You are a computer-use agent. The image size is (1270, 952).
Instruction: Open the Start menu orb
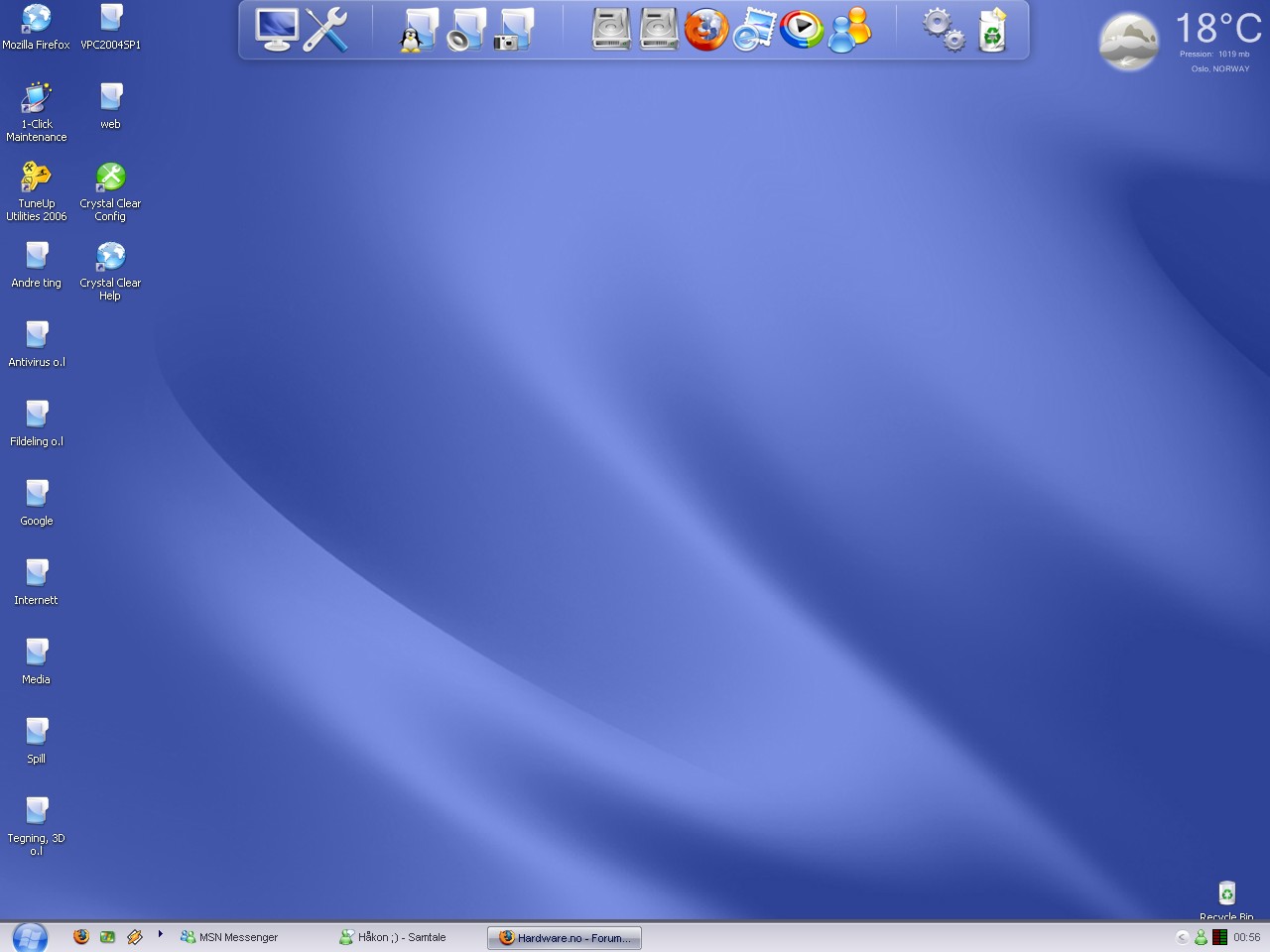(x=29, y=937)
